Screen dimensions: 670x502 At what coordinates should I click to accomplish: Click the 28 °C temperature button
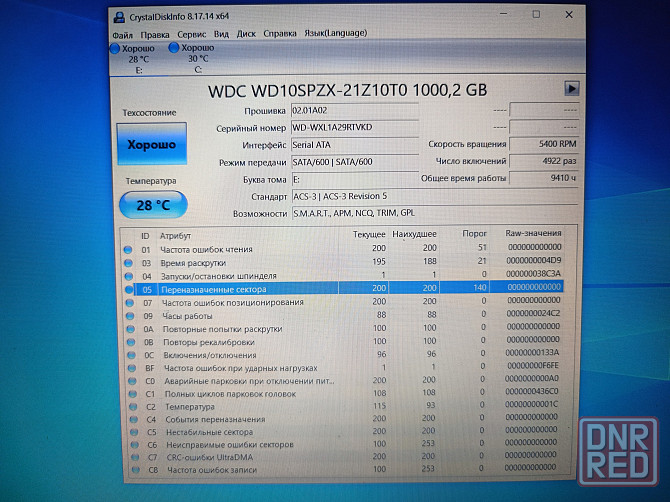(x=153, y=205)
